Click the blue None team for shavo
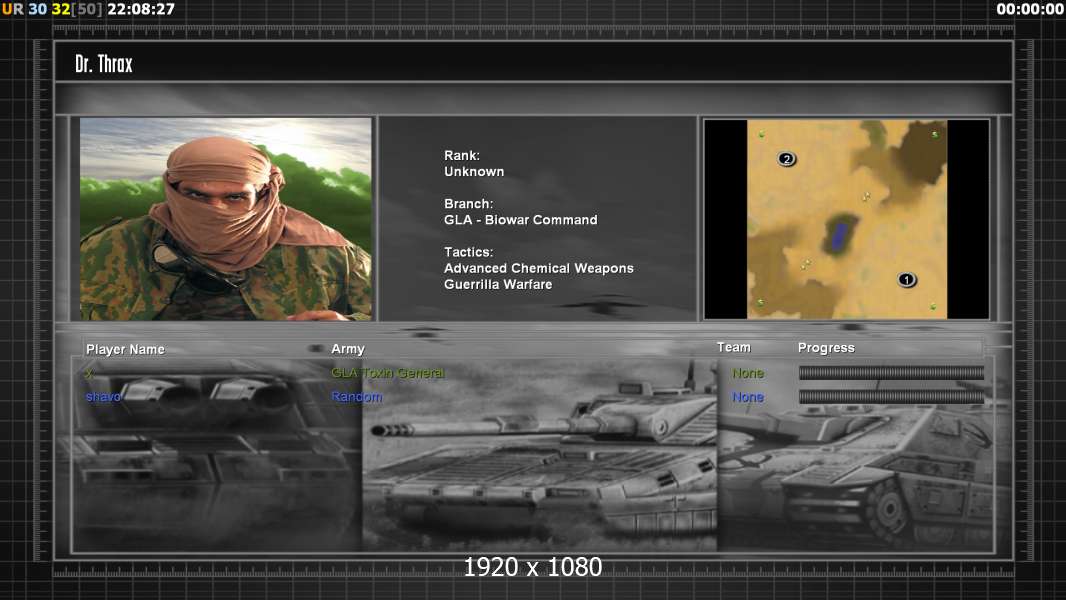This screenshot has width=1066, height=600. point(747,397)
